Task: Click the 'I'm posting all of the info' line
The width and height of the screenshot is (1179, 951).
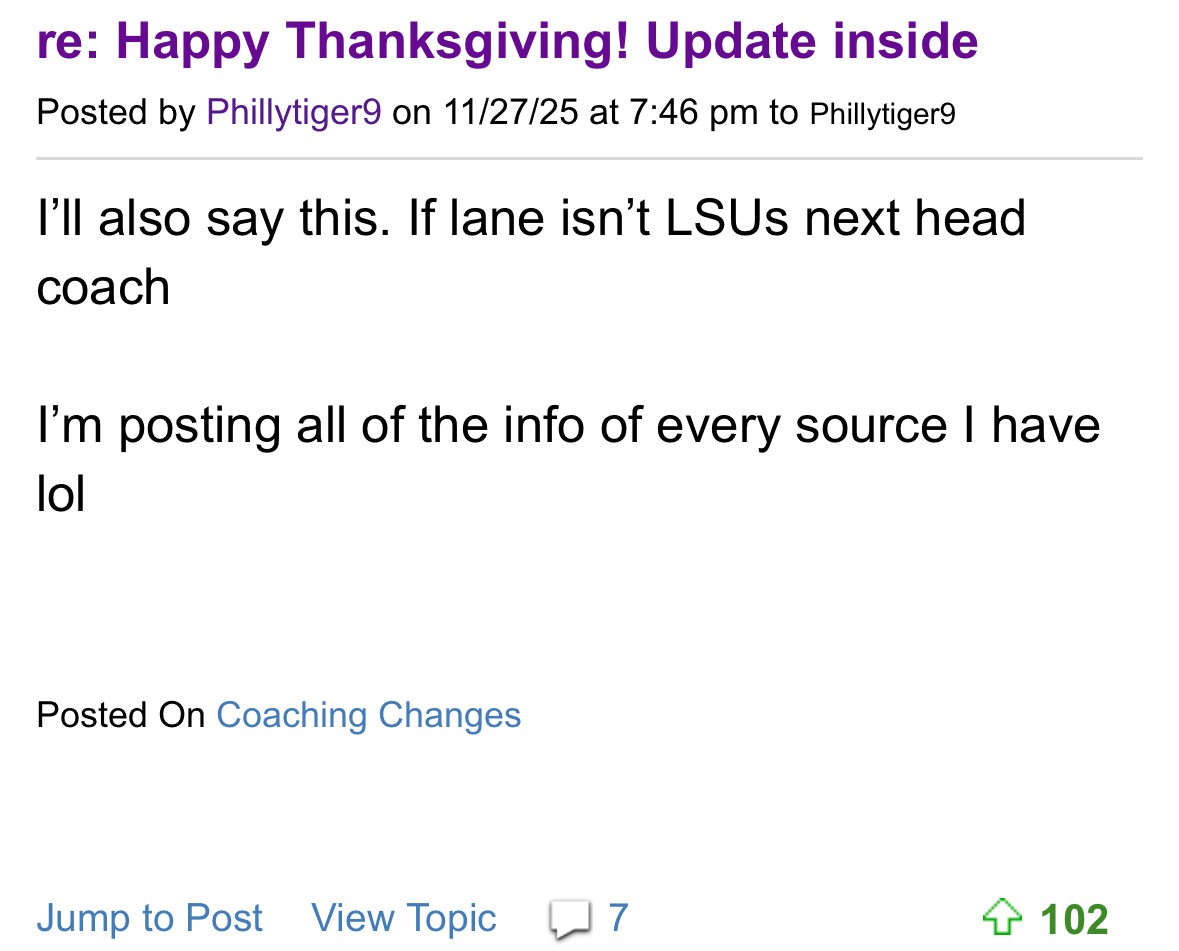Action: pyautogui.click(x=568, y=425)
